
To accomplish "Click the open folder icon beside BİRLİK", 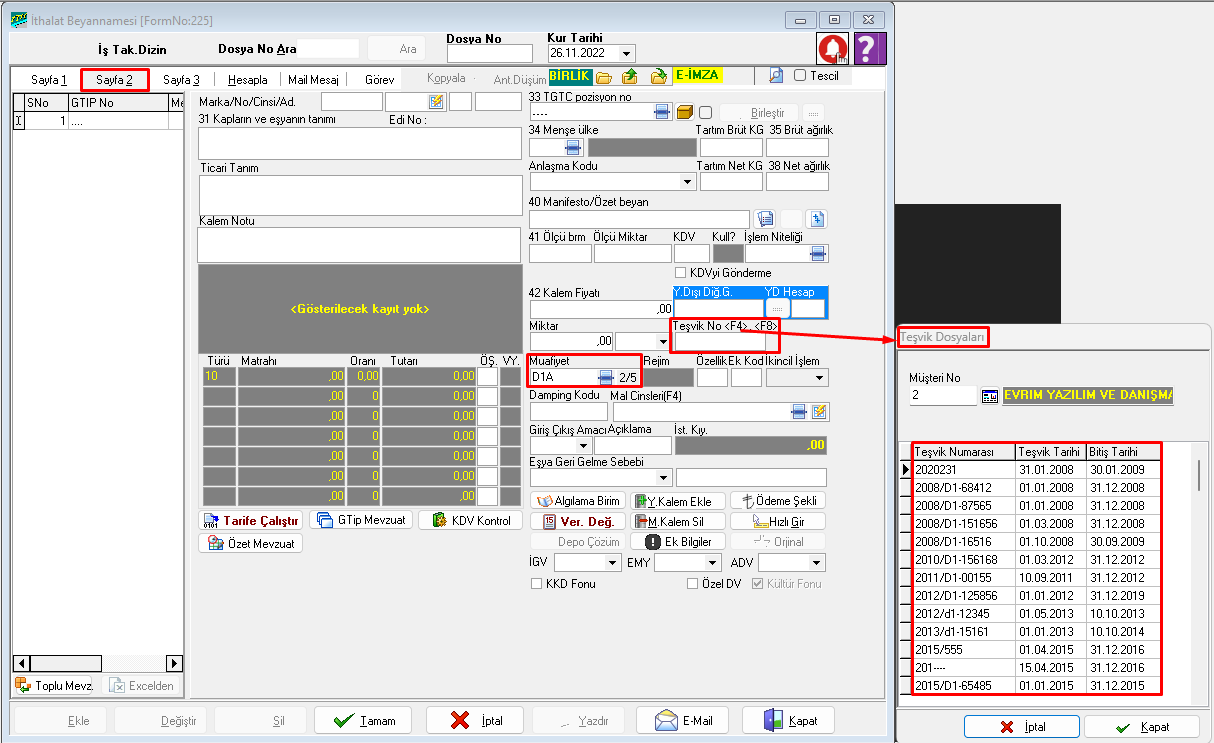I will 604,76.
